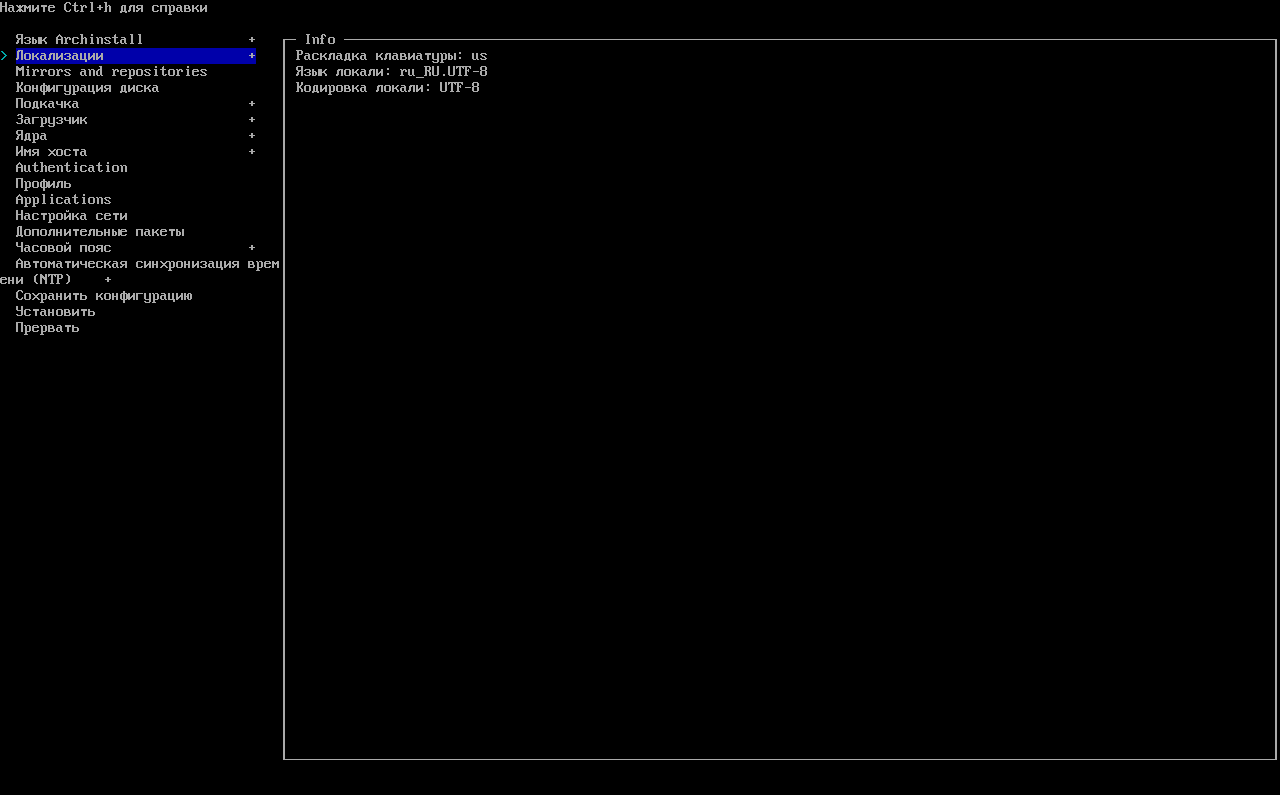
Task: Select Дополнительные пакеты
Action: pos(100,232)
